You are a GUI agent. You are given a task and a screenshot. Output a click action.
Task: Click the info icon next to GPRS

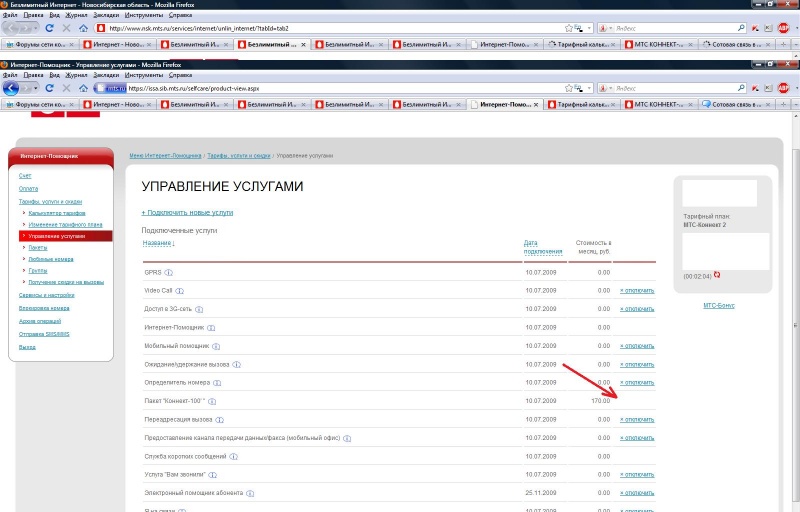169,272
